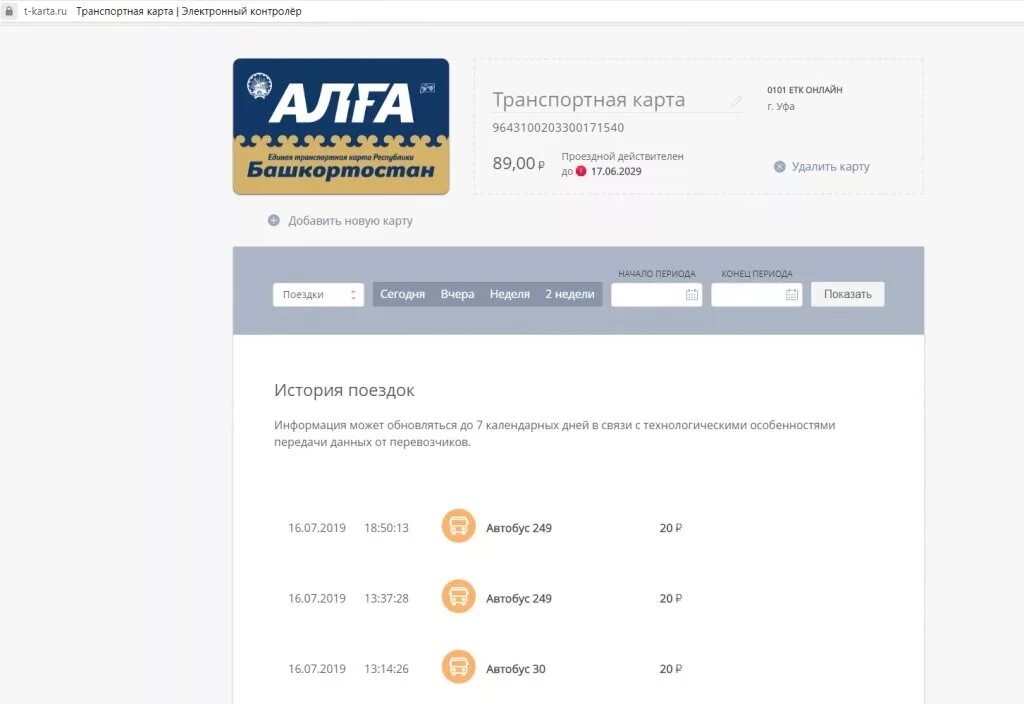
Task: Click the АЛFA Башкортостан card image
Action: tap(341, 127)
